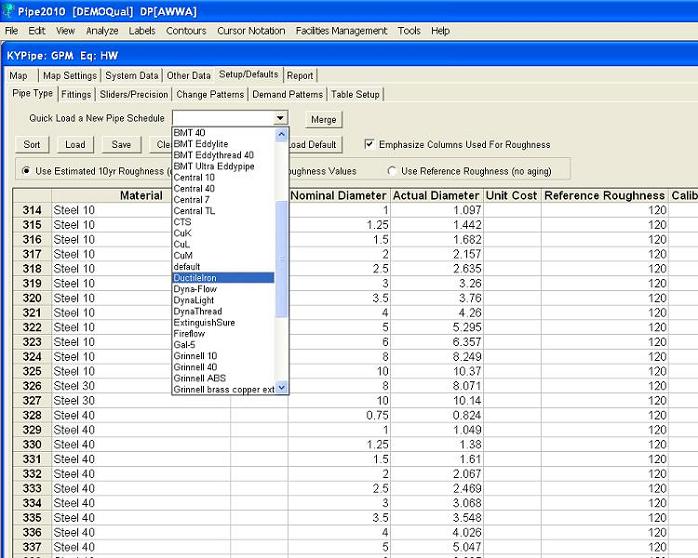This screenshot has height=558, width=698.
Task: Open the View menu
Action: (65, 31)
